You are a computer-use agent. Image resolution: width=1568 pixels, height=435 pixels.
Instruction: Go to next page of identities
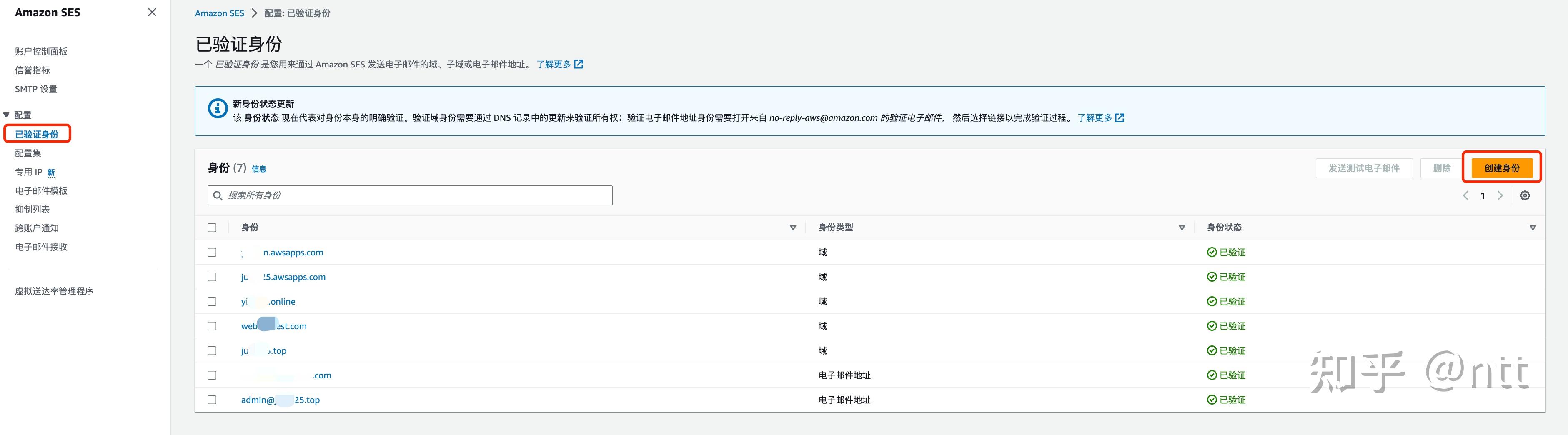[x=1500, y=195]
